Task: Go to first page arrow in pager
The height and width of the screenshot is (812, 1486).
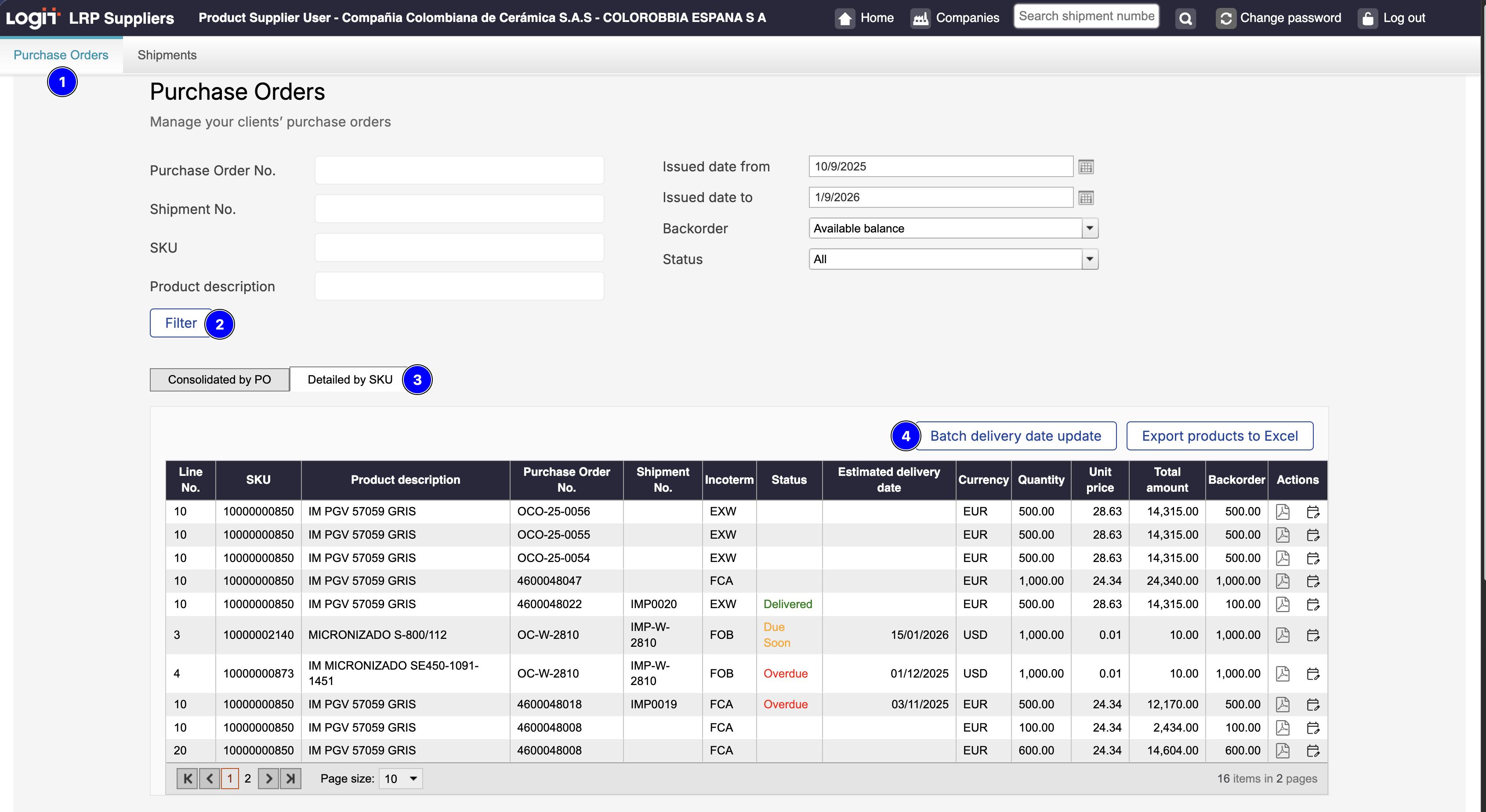Action: (x=187, y=779)
